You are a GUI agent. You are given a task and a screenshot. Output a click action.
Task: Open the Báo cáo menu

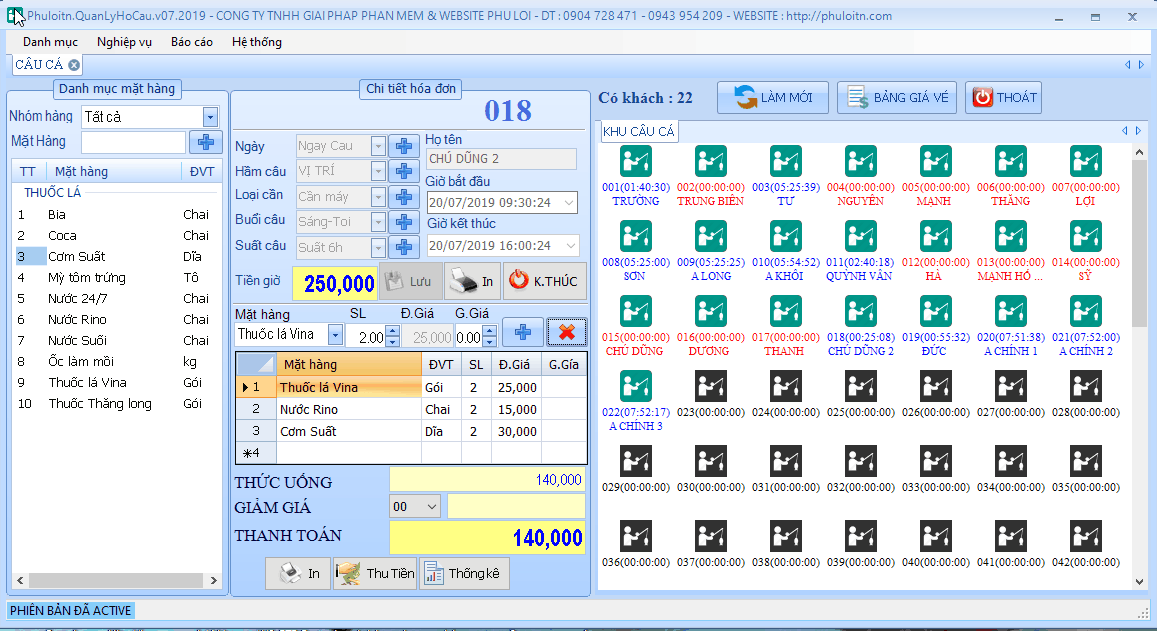[192, 42]
